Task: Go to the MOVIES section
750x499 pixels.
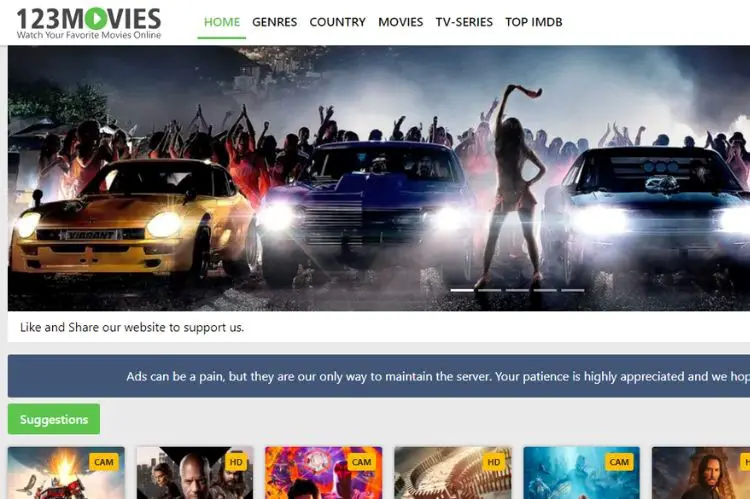Action: (x=400, y=22)
